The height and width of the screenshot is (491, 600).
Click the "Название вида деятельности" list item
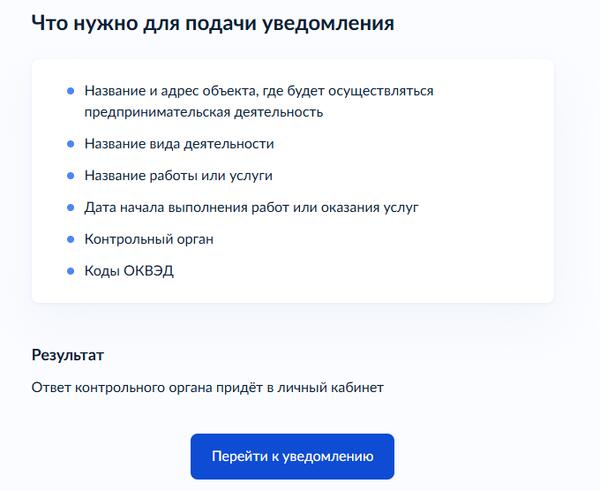179,144
